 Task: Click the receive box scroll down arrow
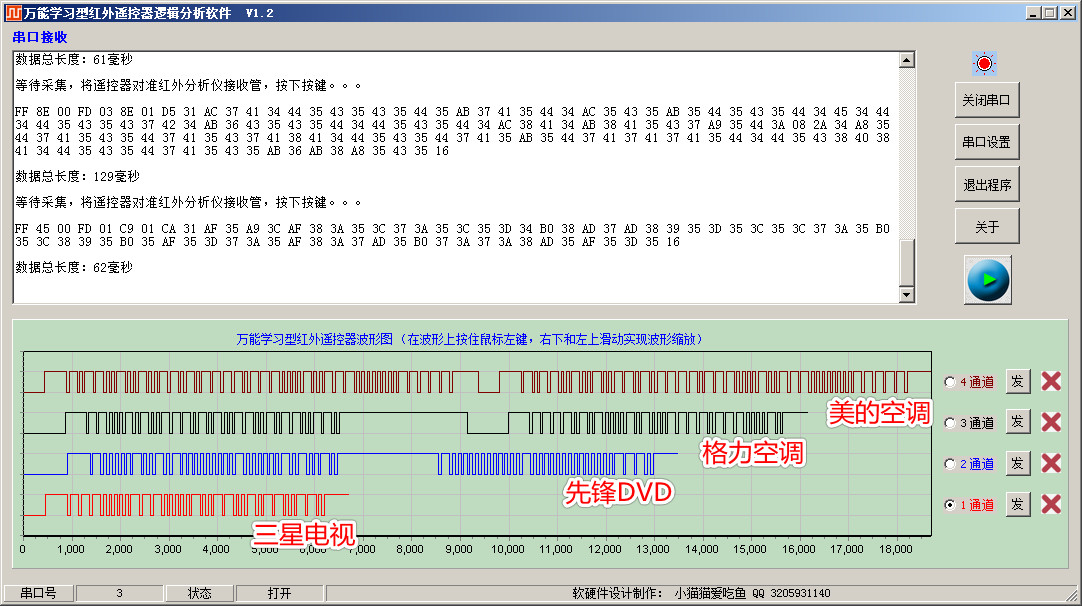coord(907,295)
